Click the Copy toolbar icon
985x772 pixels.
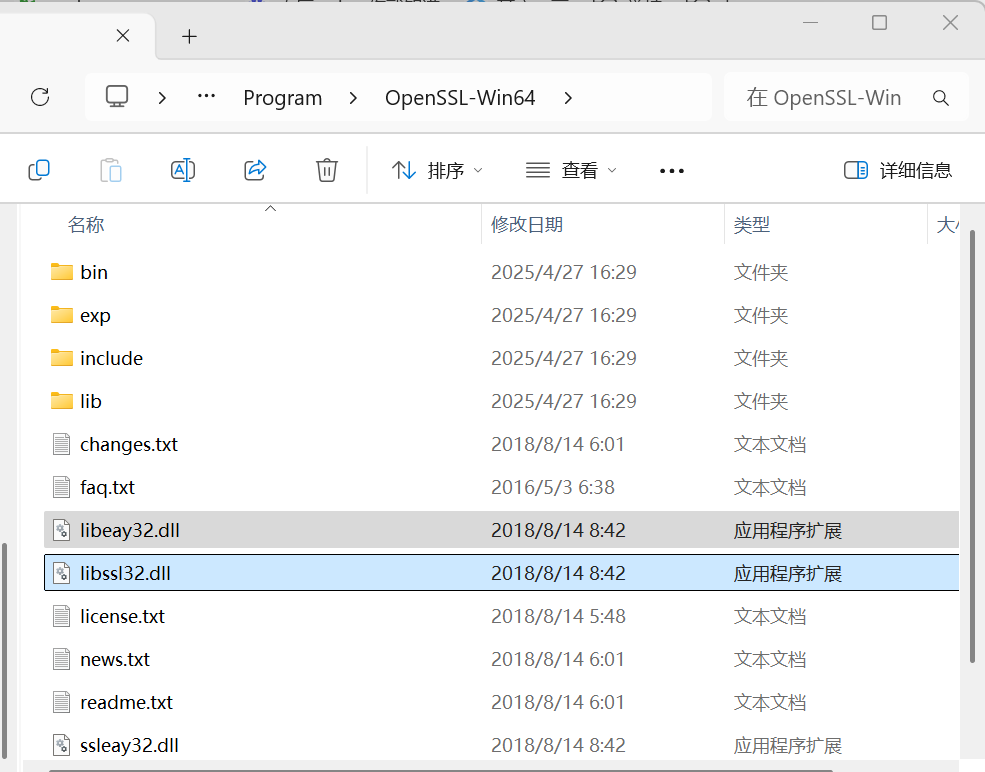coord(39,170)
